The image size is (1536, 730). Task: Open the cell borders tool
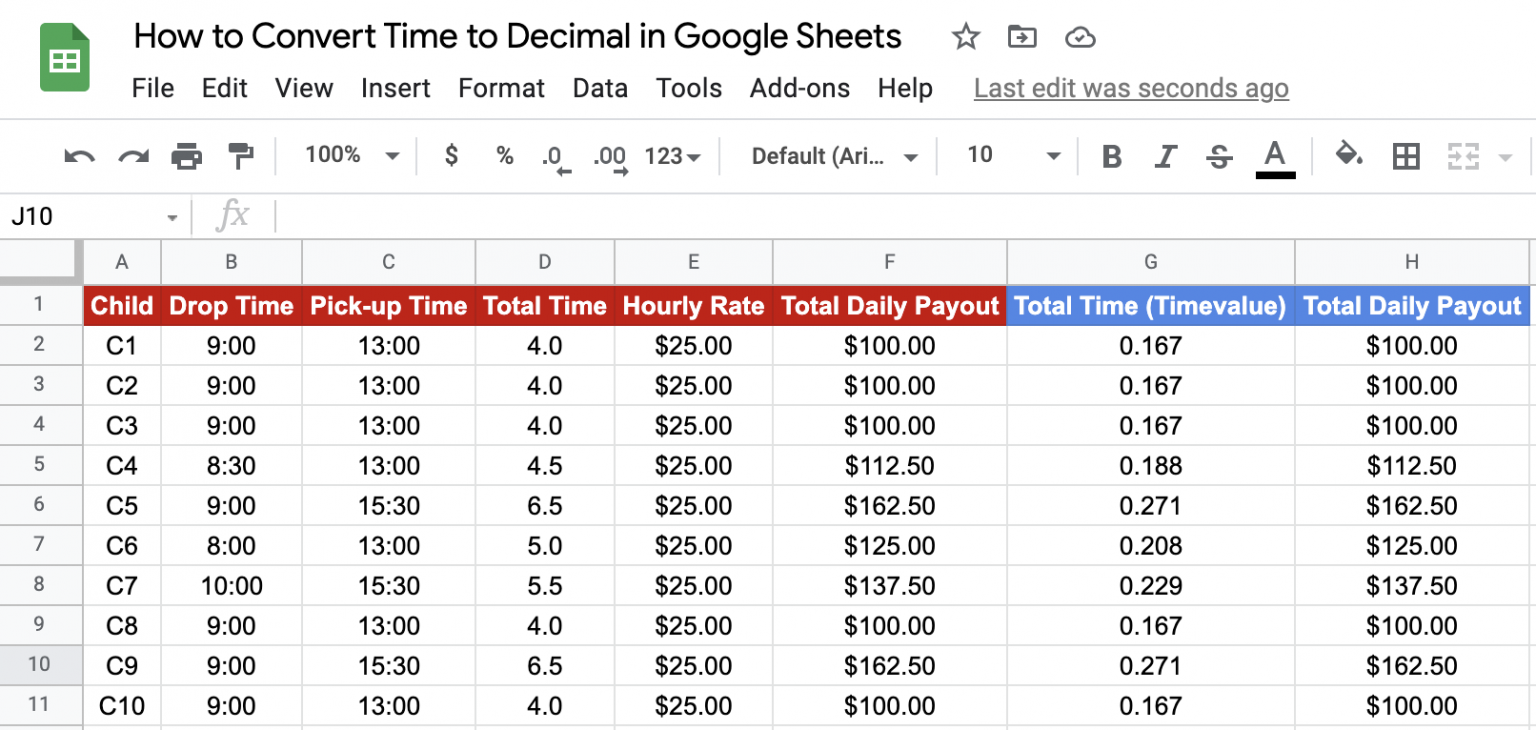pyautogui.click(x=1406, y=156)
